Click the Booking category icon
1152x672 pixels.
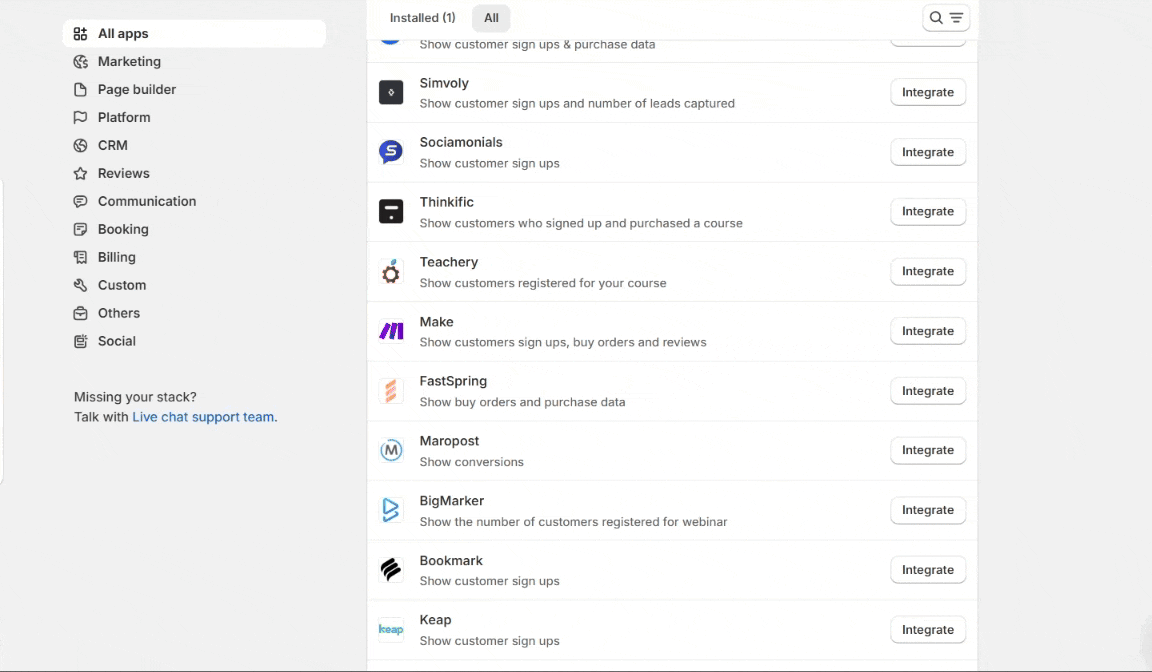pos(80,229)
